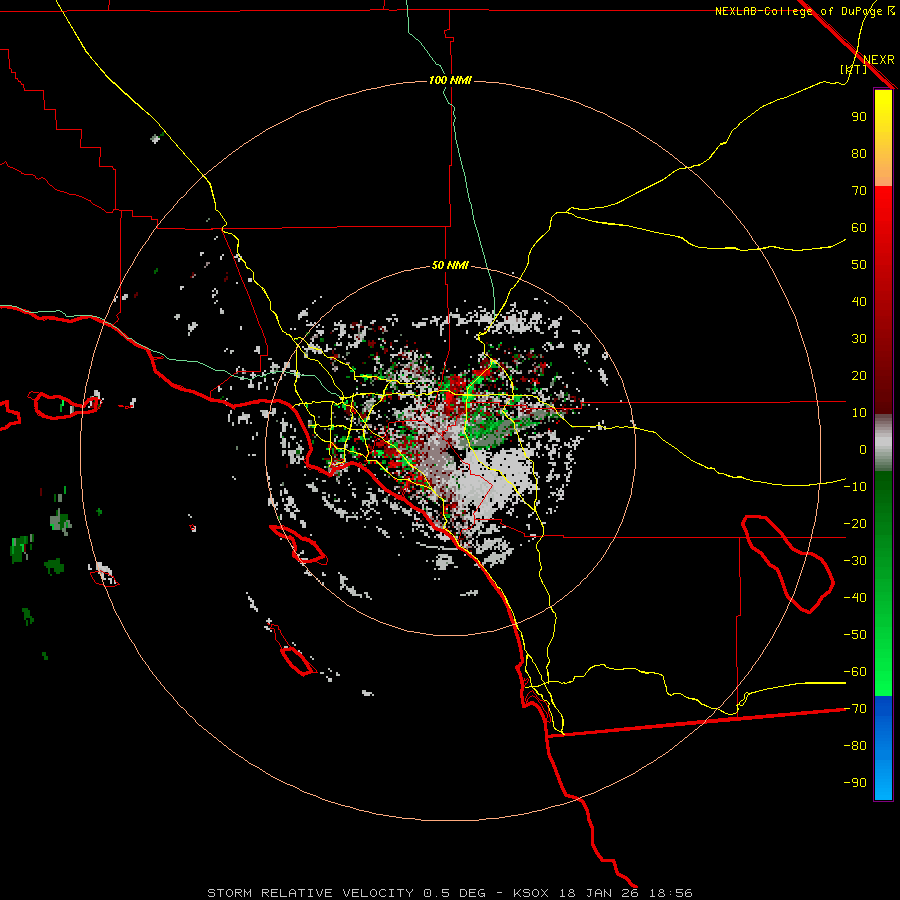Select the yellow-orange segment of the velocity color bar
This screenshot has height=900, width=900.
883,138
